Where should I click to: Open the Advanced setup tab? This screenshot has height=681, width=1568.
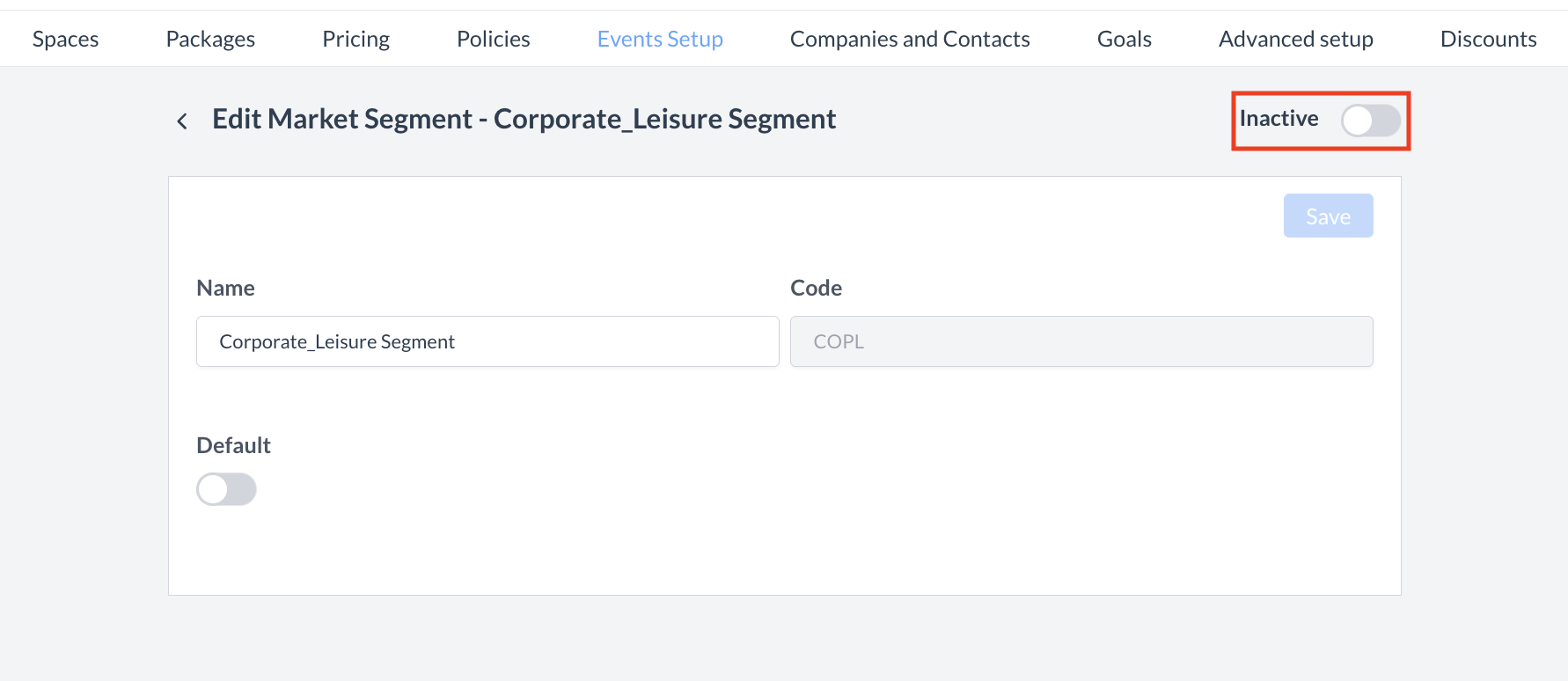[1295, 39]
